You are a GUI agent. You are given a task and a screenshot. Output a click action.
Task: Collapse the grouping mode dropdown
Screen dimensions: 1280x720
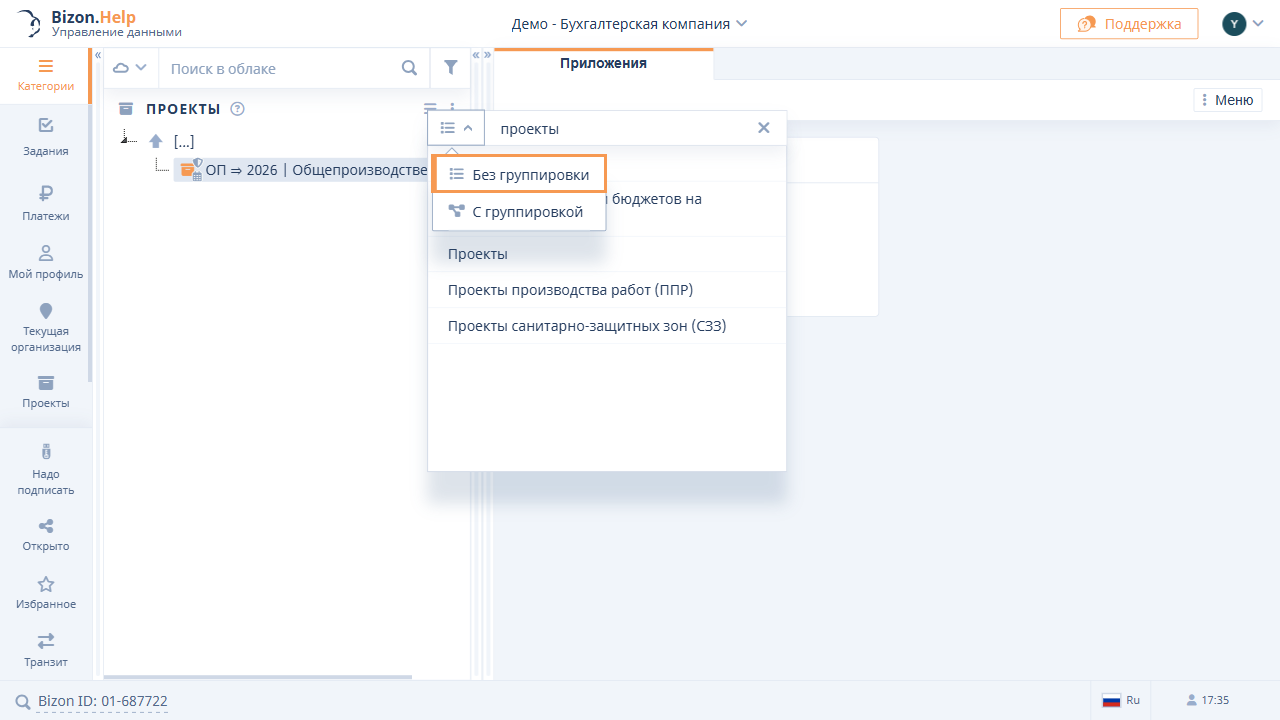click(x=456, y=128)
